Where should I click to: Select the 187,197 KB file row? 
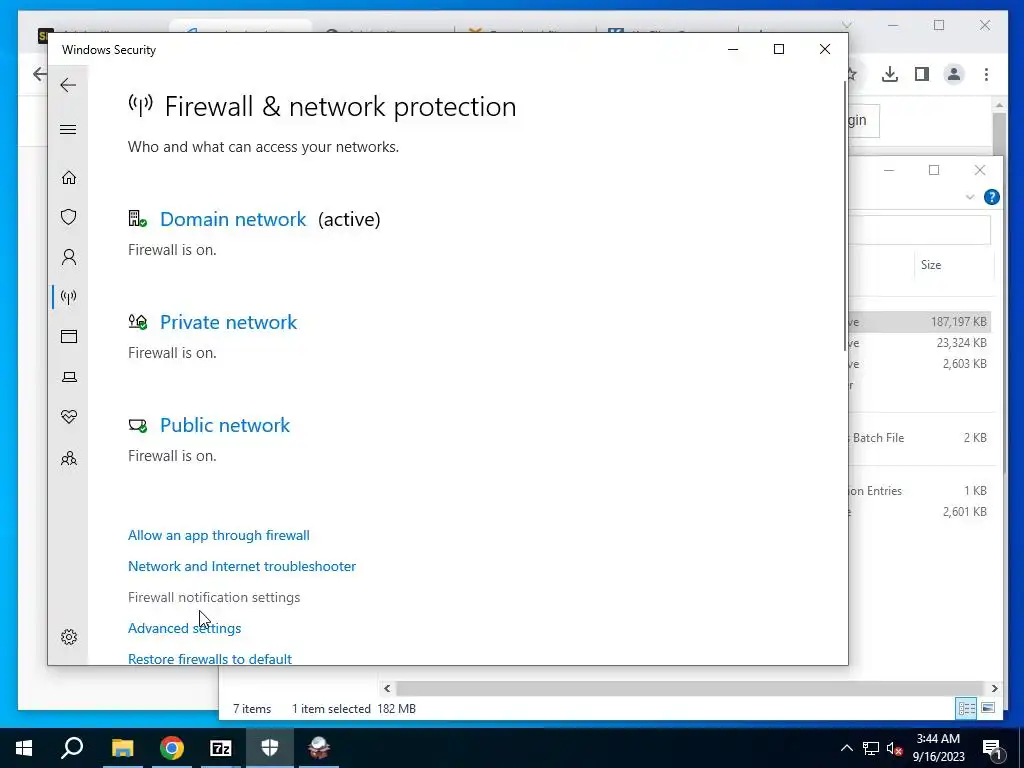click(x=920, y=321)
